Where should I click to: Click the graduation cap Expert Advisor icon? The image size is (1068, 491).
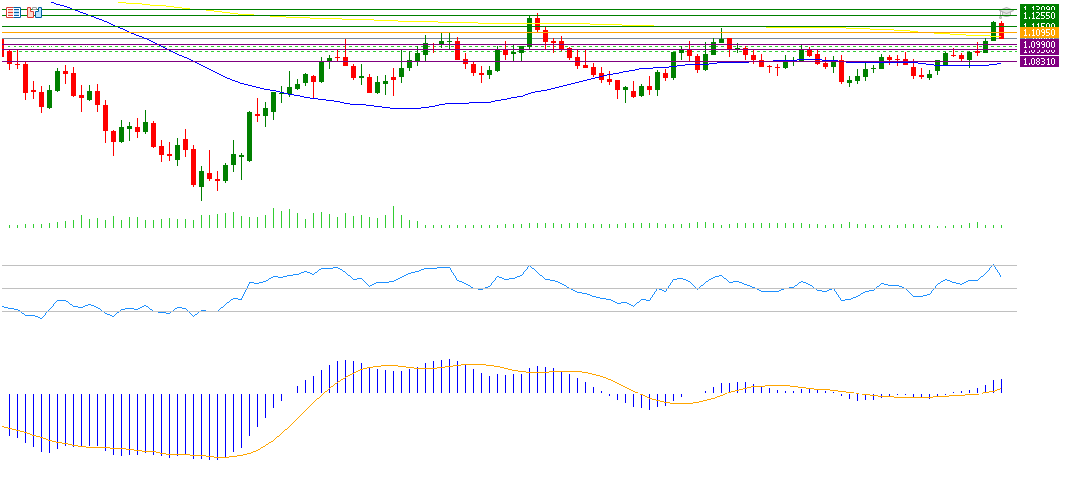[x=1006, y=11]
